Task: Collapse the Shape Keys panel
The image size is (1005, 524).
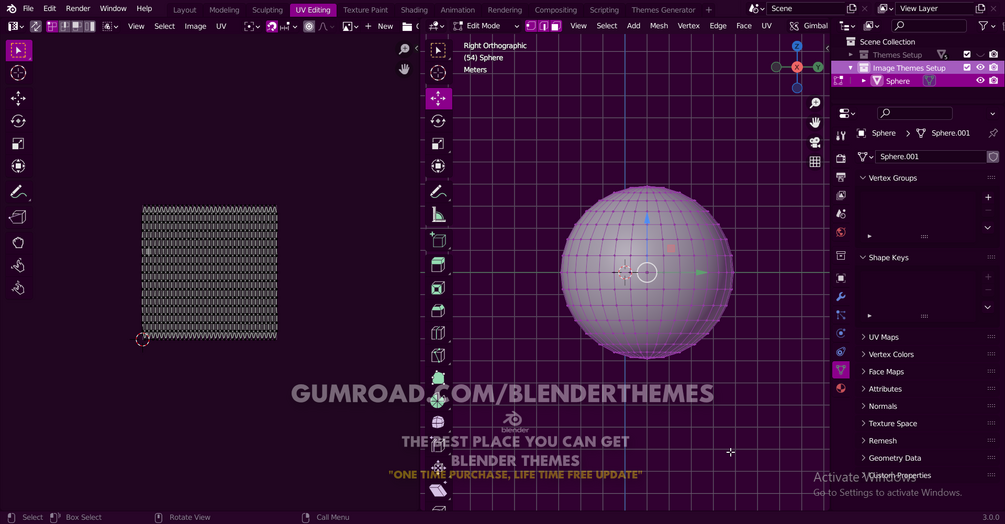Action: pos(863,258)
